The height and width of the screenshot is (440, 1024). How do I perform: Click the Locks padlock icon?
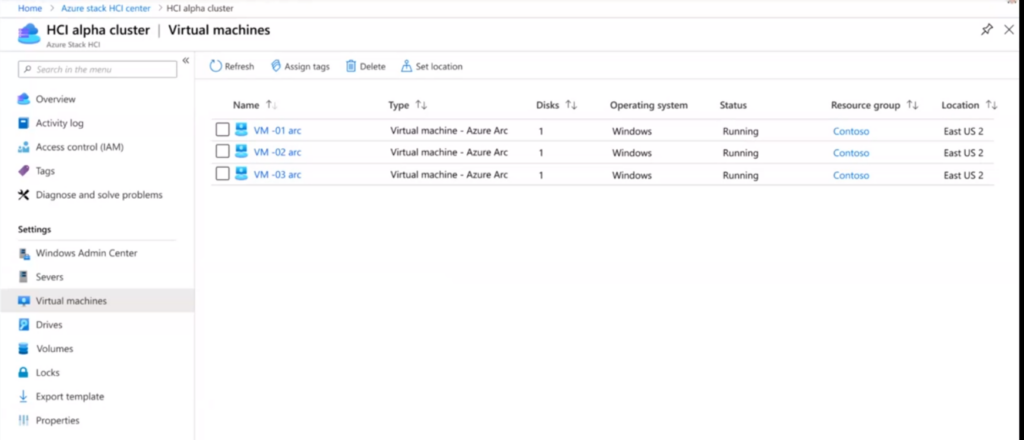(24, 373)
